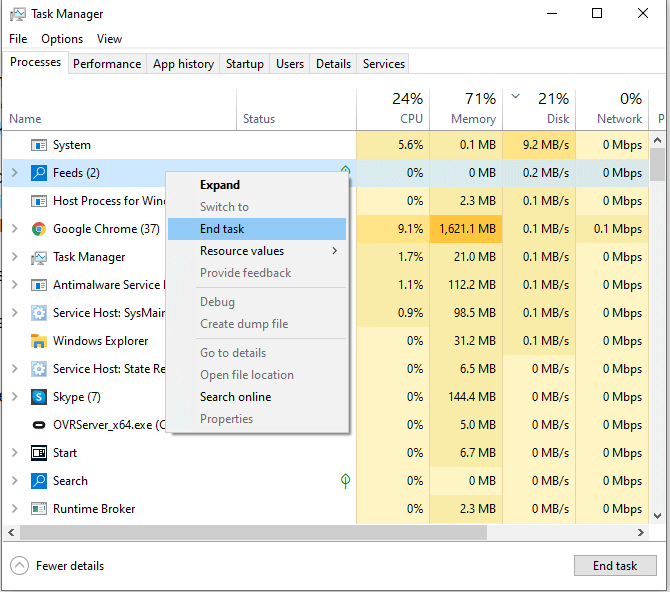Click the 0.1 Mbps Chrome network value

coord(618,229)
